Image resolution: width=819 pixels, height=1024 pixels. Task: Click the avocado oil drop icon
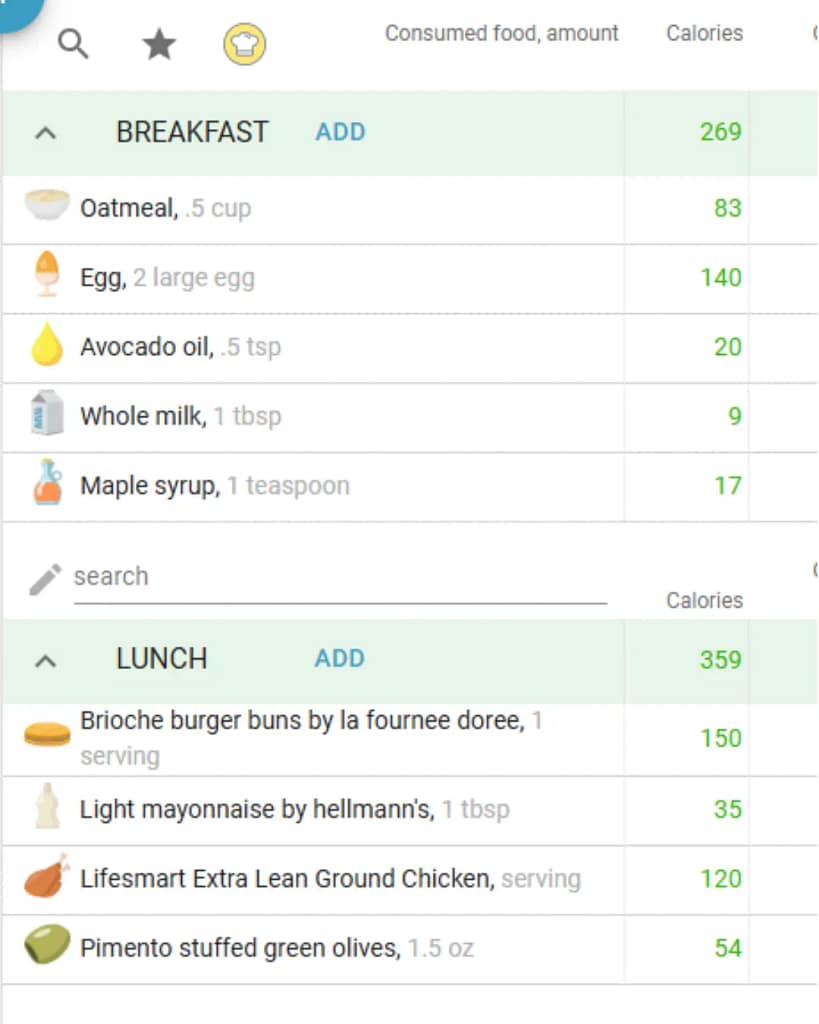[x=47, y=345]
